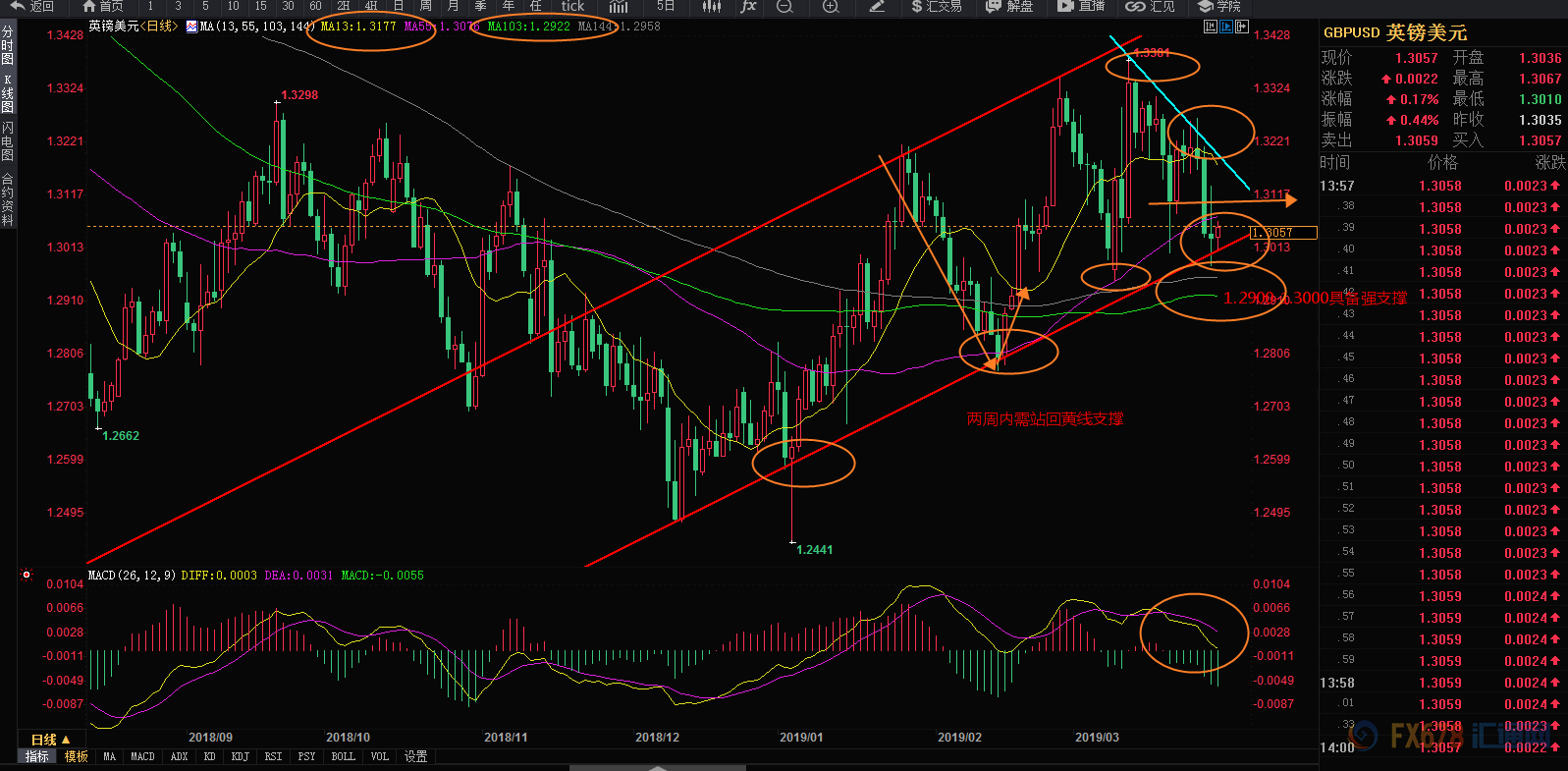Click the zoom in magnifier icon

pos(831,6)
